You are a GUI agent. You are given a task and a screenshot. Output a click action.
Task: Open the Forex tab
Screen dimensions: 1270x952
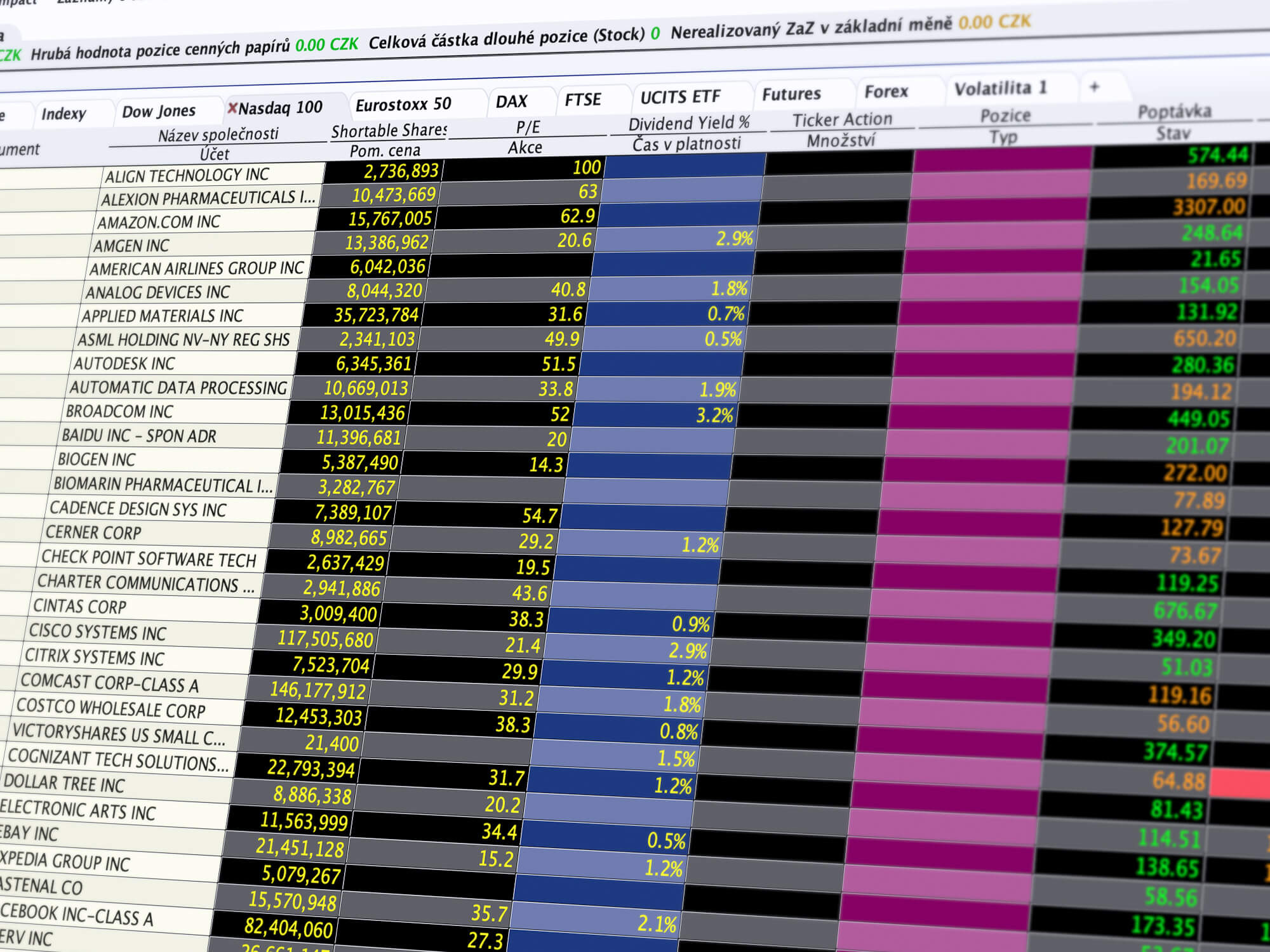[886, 92]
